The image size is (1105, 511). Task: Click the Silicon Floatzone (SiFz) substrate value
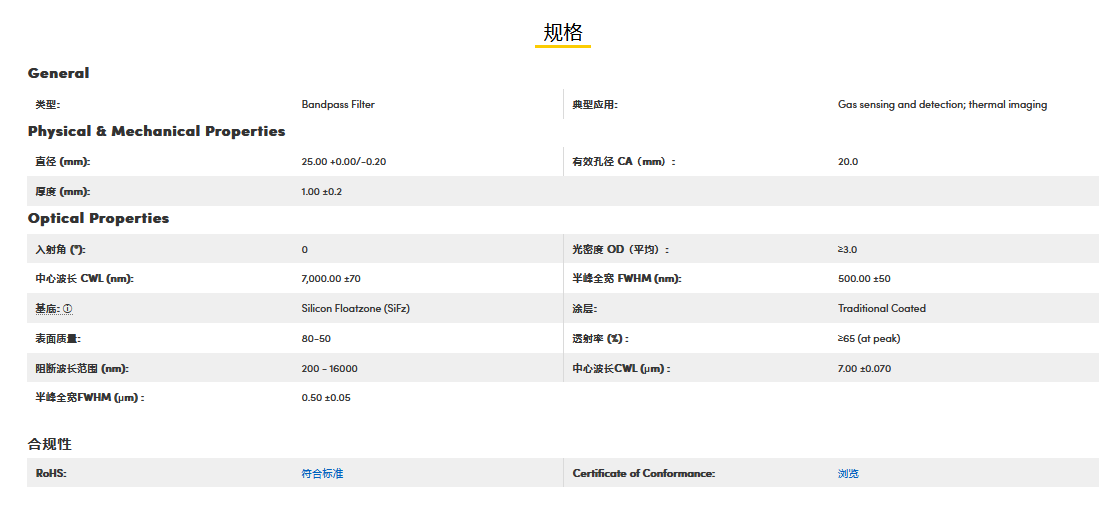coord(355,309)
